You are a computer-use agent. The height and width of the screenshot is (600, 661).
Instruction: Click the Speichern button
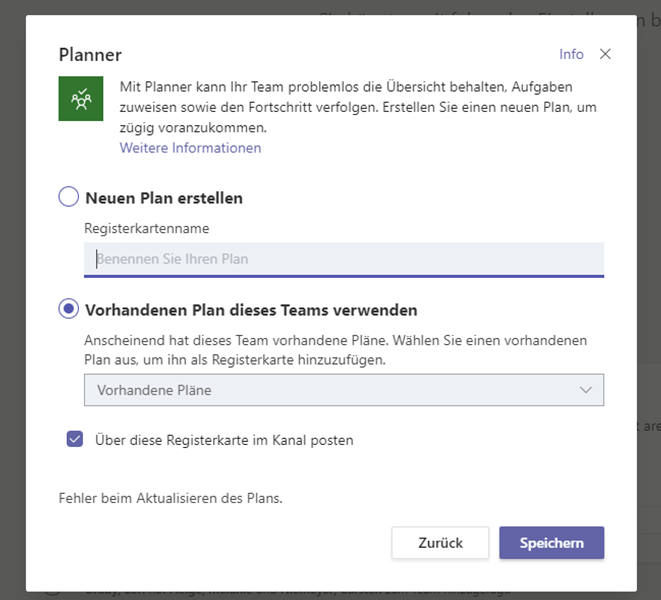(x=551, y=543)
